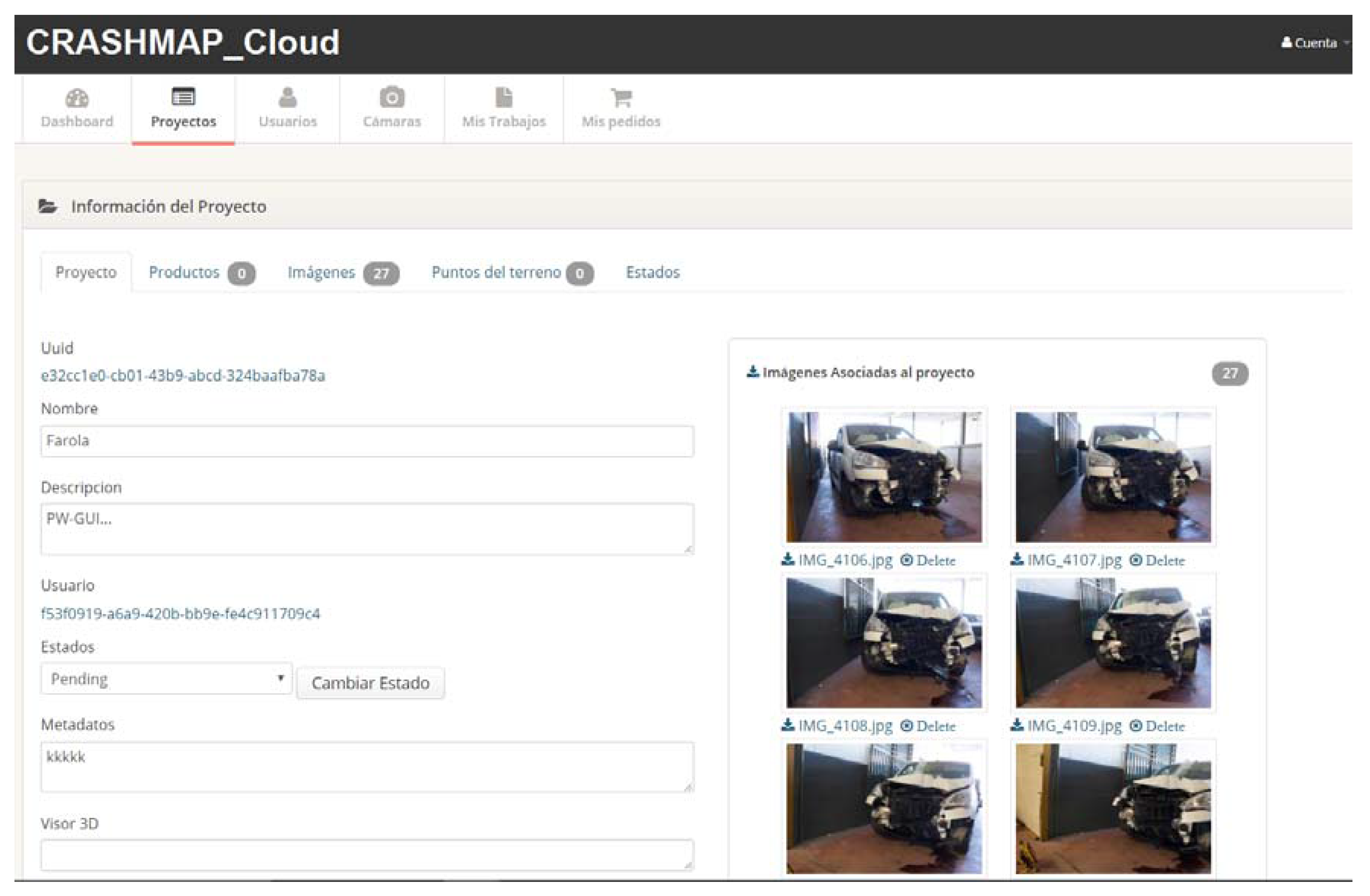Click the Nombre field containing Farola
The height and width of the screenshot is (896, 1370).
click(x=367, y=441)
